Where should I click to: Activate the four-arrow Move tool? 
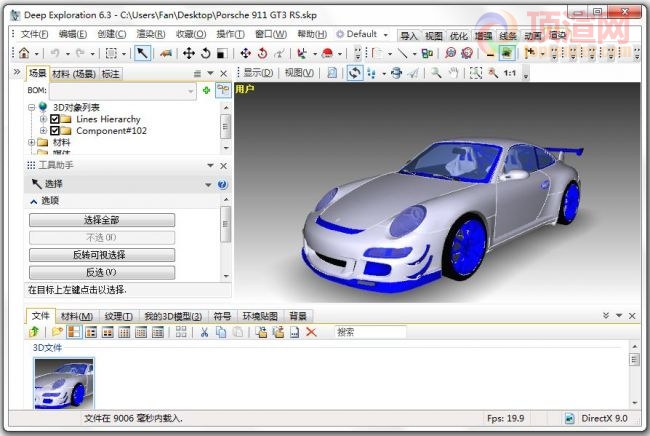[x=189, y=53]
